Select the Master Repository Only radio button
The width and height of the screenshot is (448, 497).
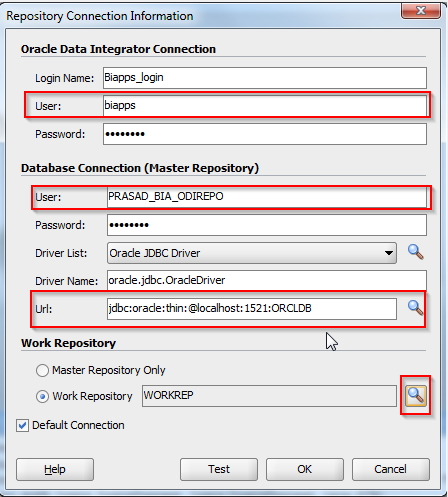(x=42, y=370)
